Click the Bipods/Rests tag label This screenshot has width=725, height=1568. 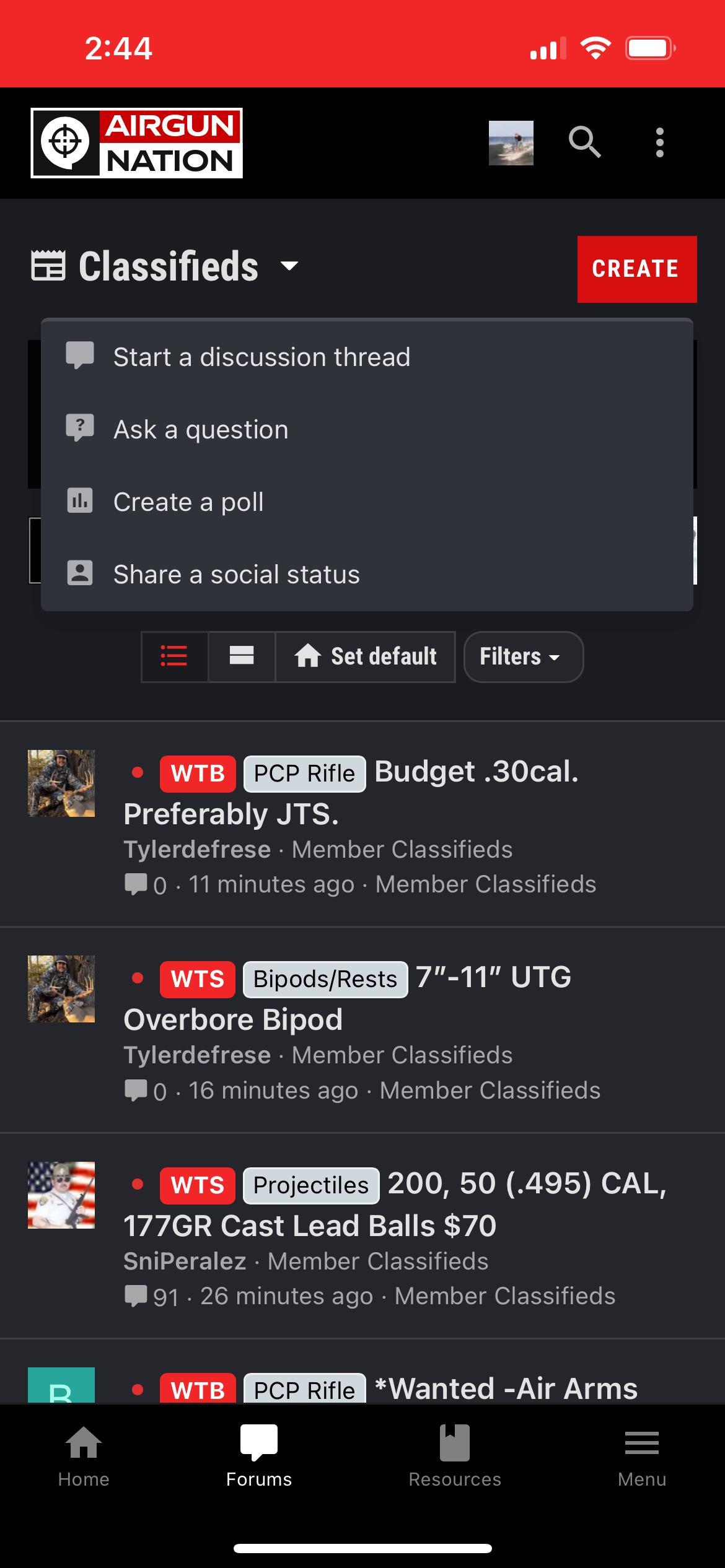tap(325, 979)
